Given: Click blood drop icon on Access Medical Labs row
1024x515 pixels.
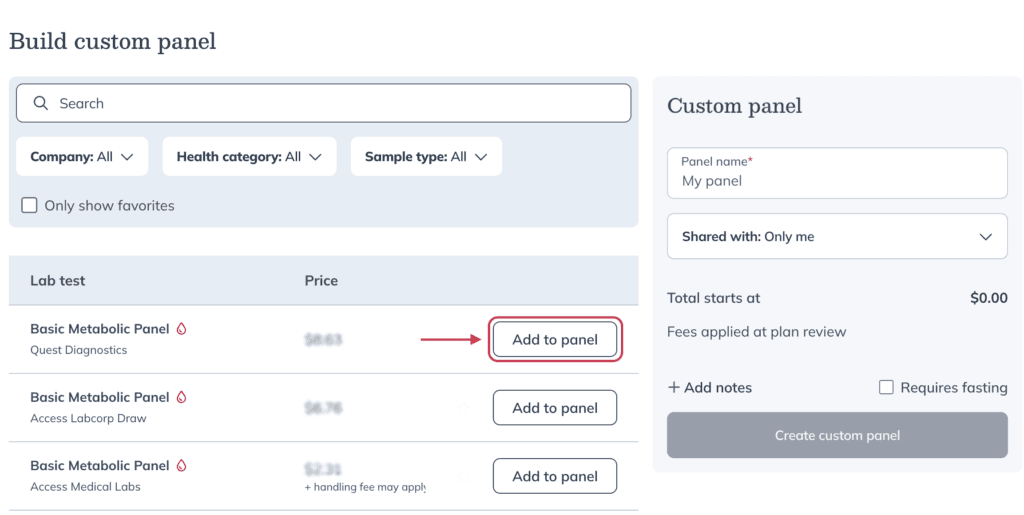Looking at the screenshot, I should point(182,465).
